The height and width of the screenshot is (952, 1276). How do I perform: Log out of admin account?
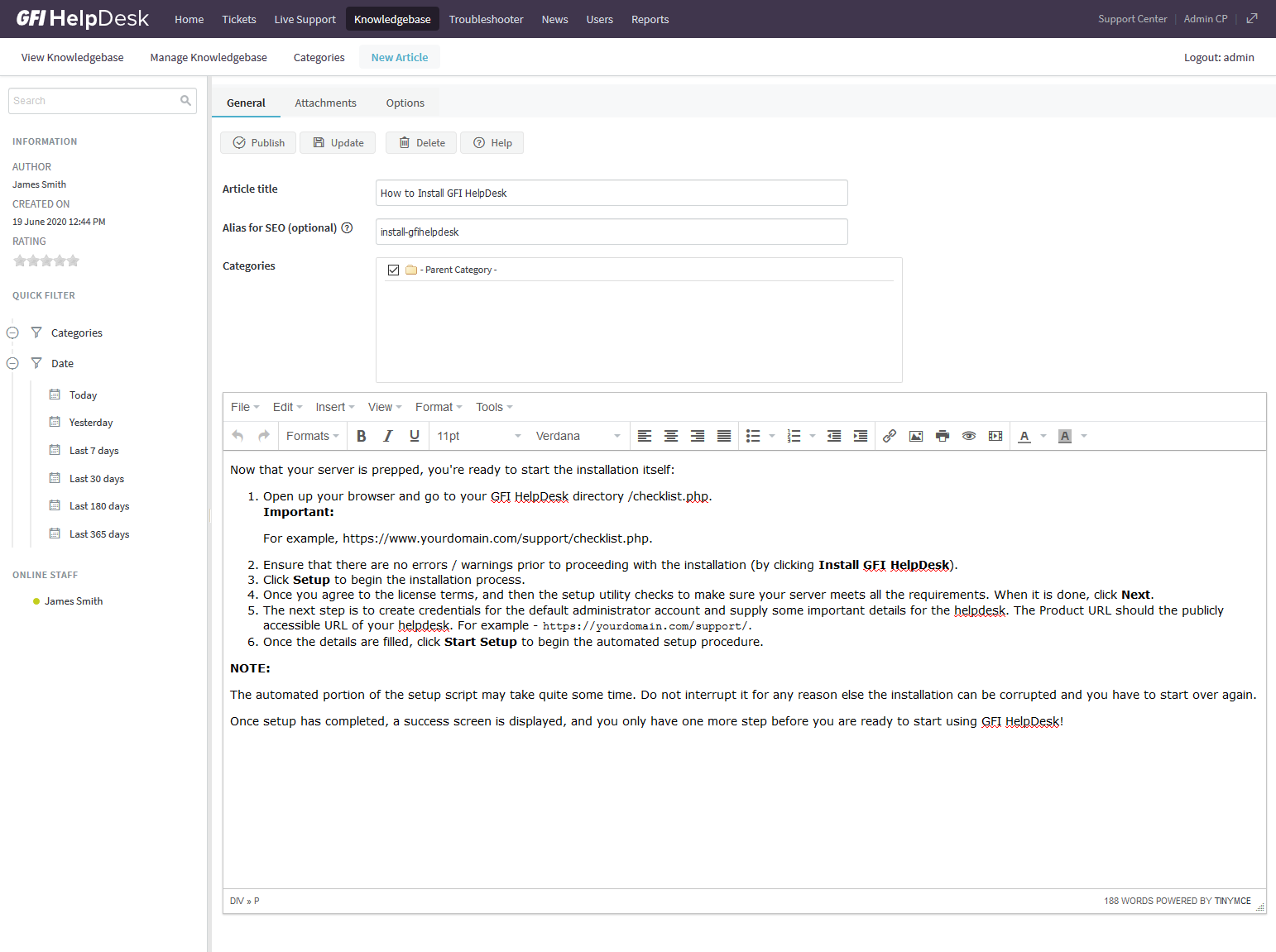point(1219,57)
